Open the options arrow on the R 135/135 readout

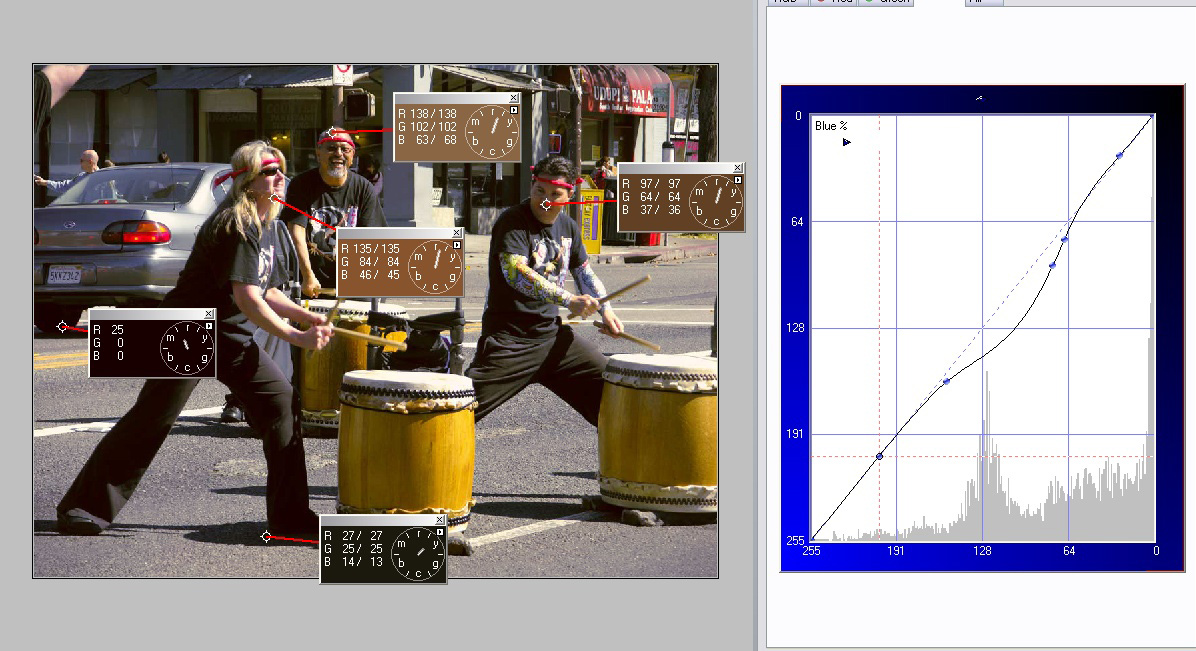click(x=457, y=245)
